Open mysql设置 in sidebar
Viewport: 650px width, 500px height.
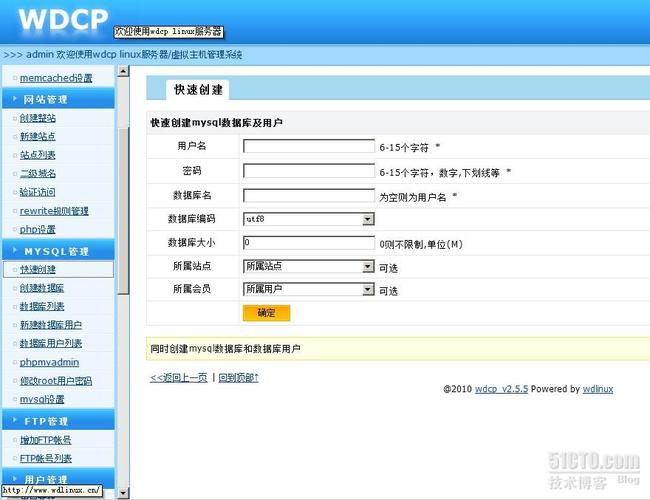point(42,399)
